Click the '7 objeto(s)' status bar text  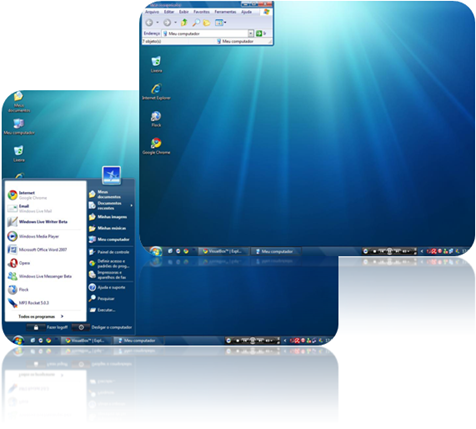[152, 41]
